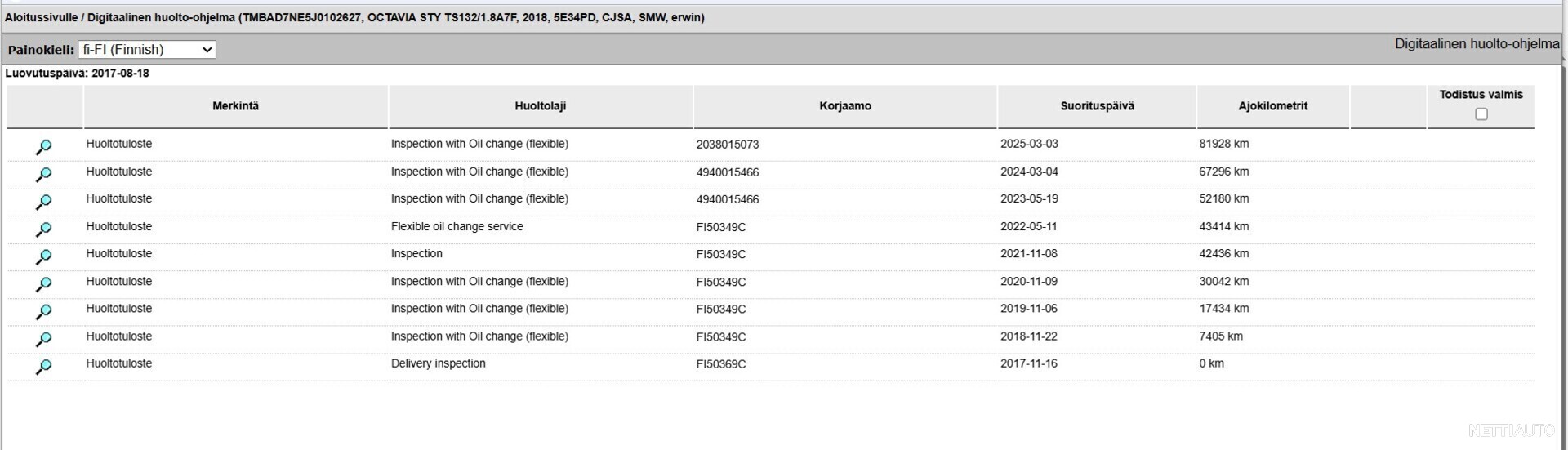This screenshot has width=1568, height=450.
Task: Open magnifier icon for 2021-11-08 Inspection row
Action: [43, 256]
